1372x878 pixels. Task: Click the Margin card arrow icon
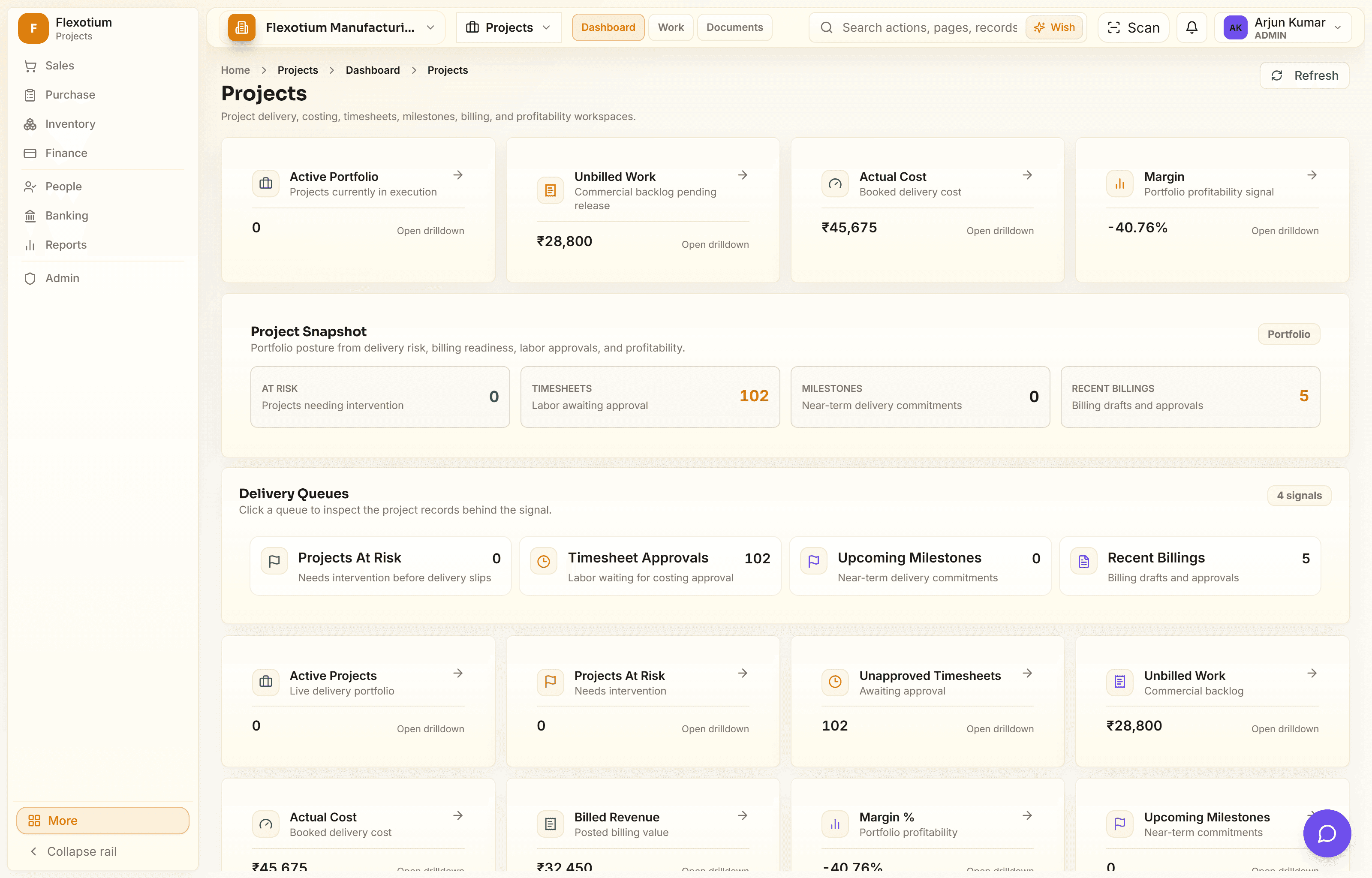pyautogui.click(x=1312, y=175)
